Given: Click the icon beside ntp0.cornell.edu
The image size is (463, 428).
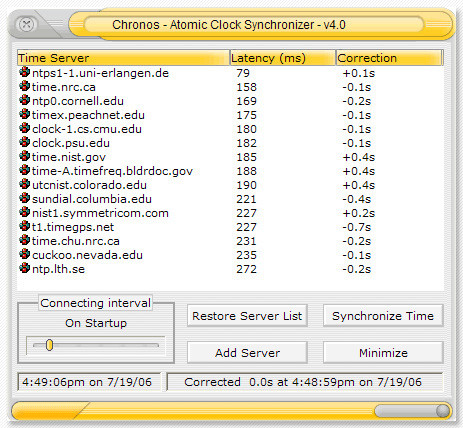Looking at the screenshot, I should (x=25, y=100).
